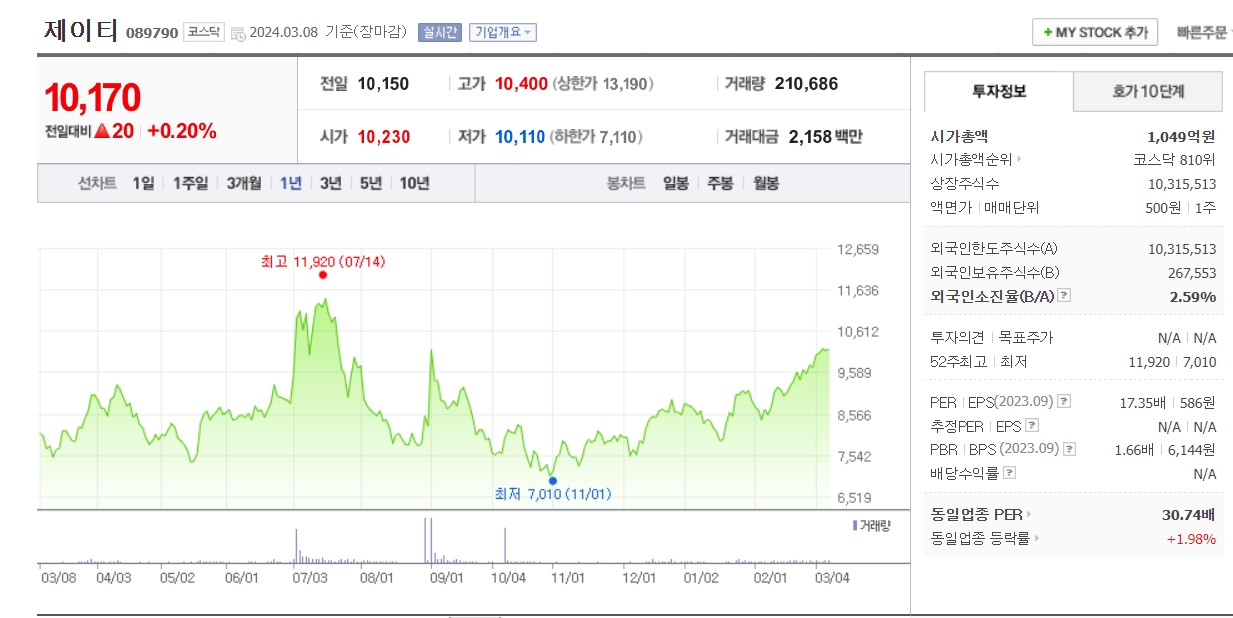1233x618 pixels.
Task: Open the 기업개요 dropdown
Action: click(x=503, y=32)
